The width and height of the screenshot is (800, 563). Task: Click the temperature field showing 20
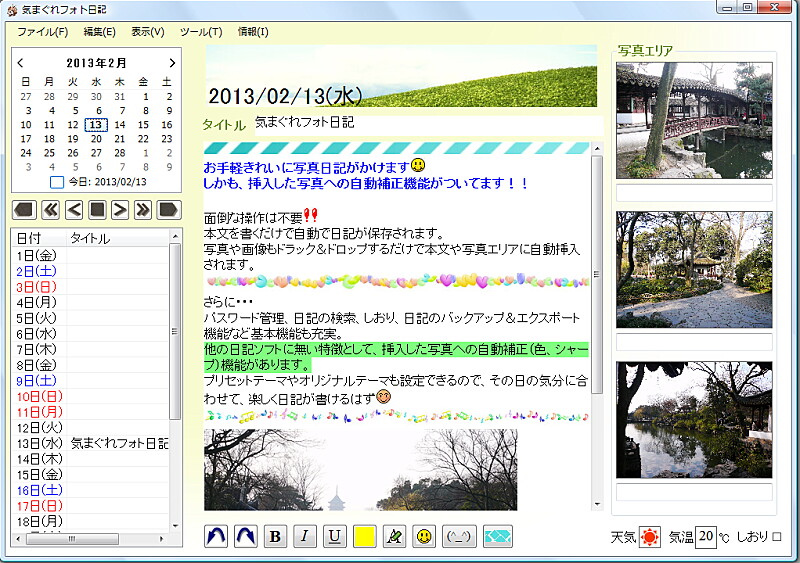706,536
